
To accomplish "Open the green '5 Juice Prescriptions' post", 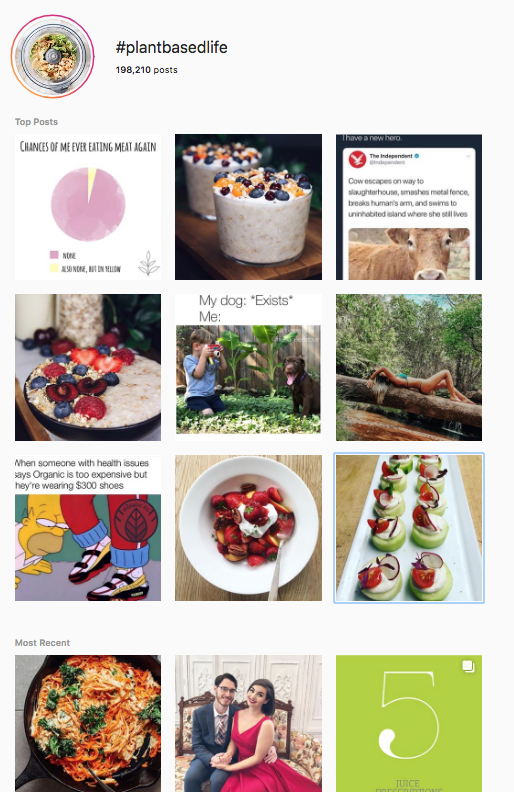I will (409, 723).
